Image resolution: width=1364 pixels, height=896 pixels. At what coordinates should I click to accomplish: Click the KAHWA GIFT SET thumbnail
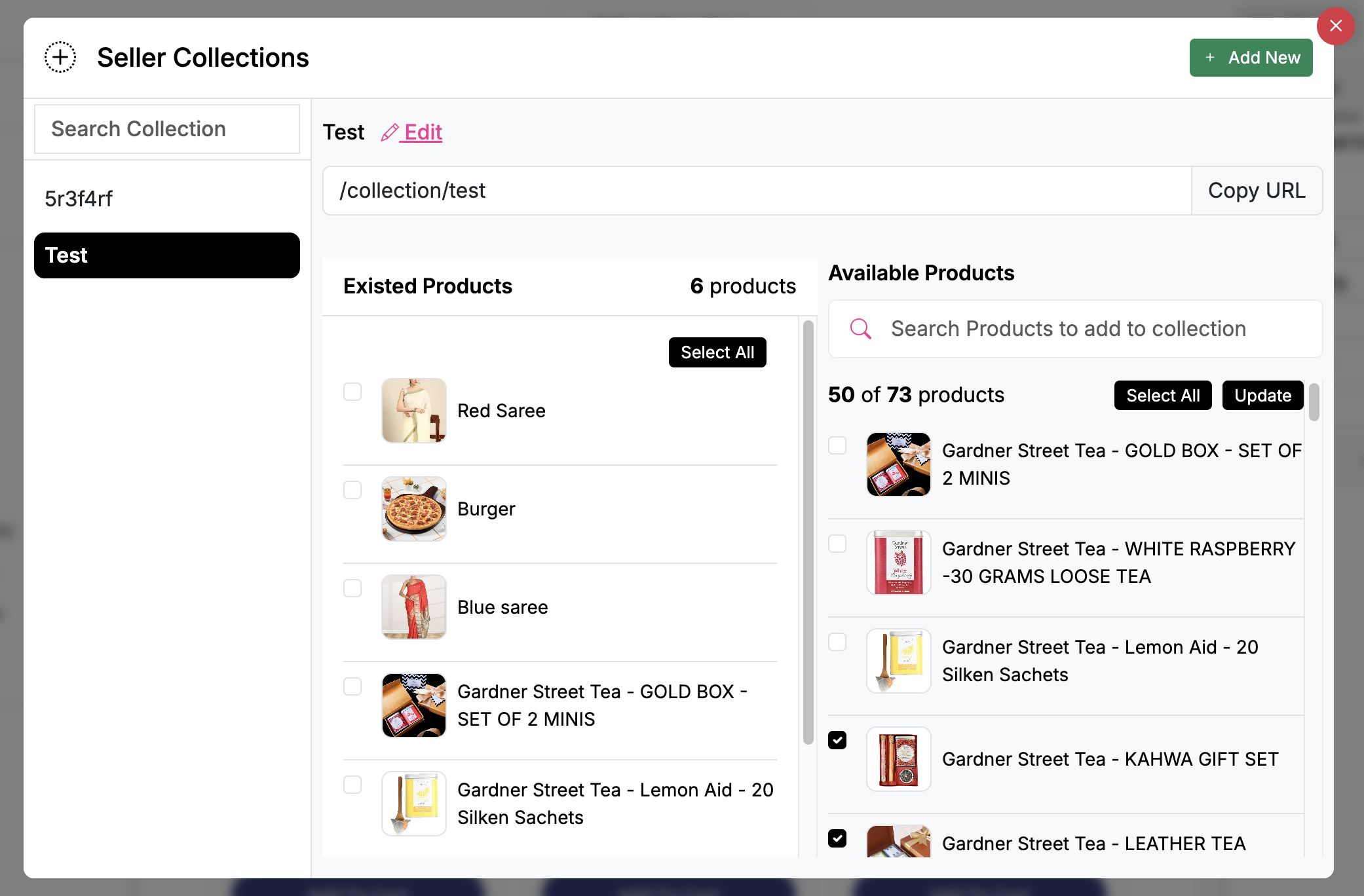point(898,759)
